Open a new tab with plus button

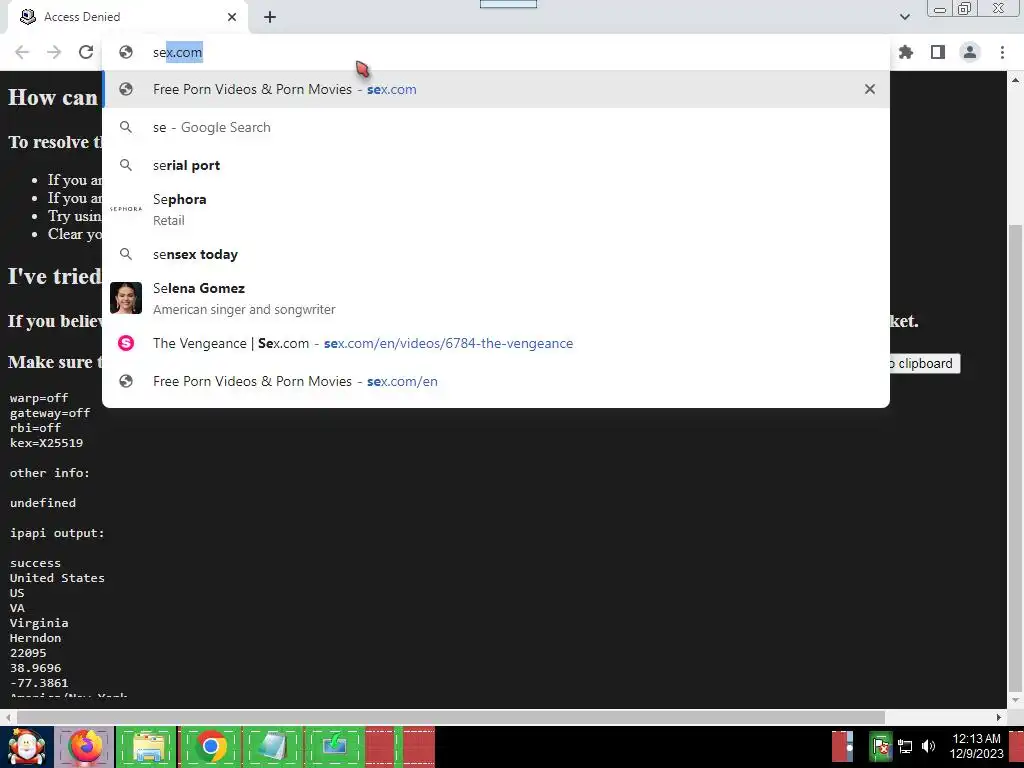pos(270,17)
